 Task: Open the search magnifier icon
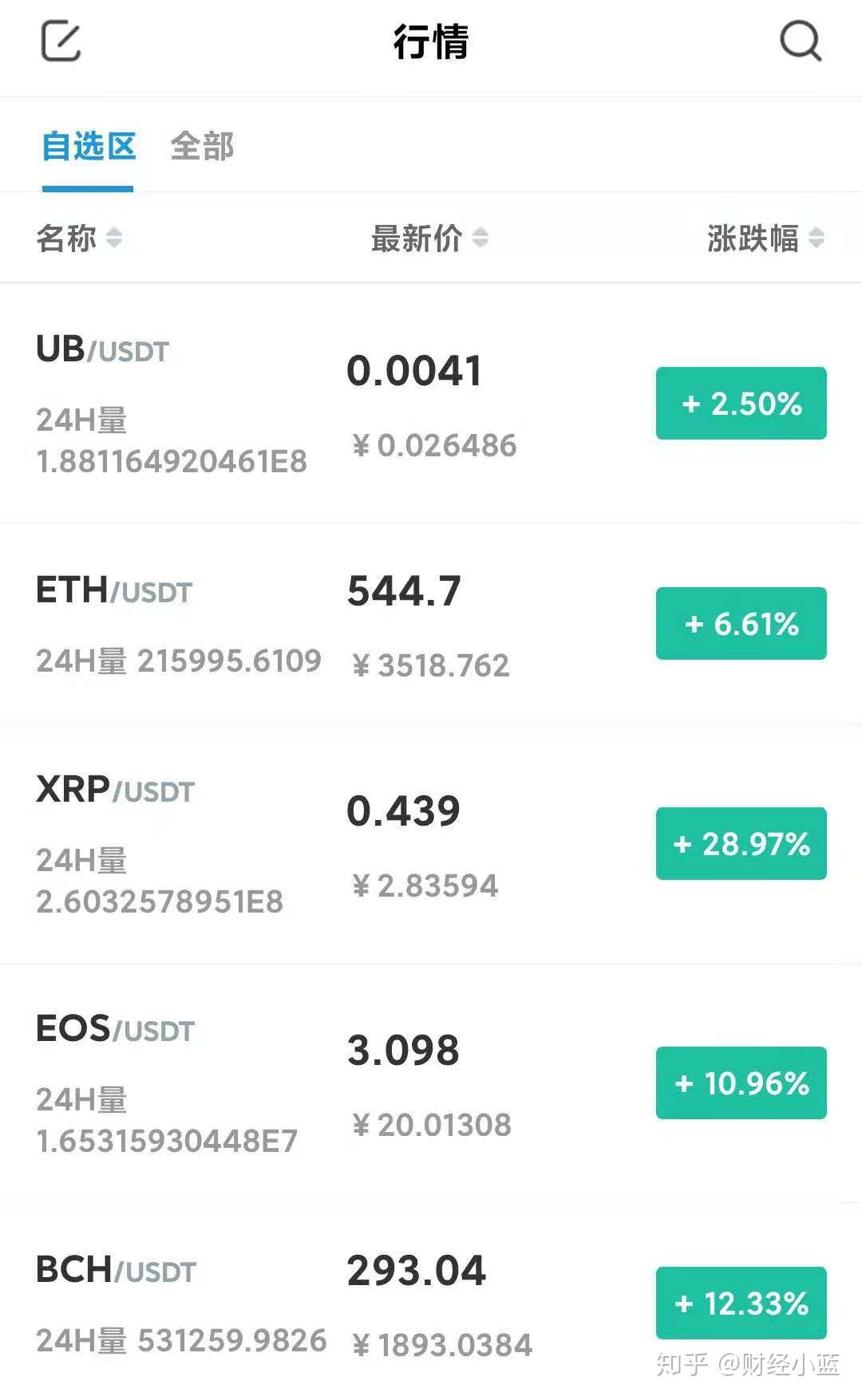[800, 41]
